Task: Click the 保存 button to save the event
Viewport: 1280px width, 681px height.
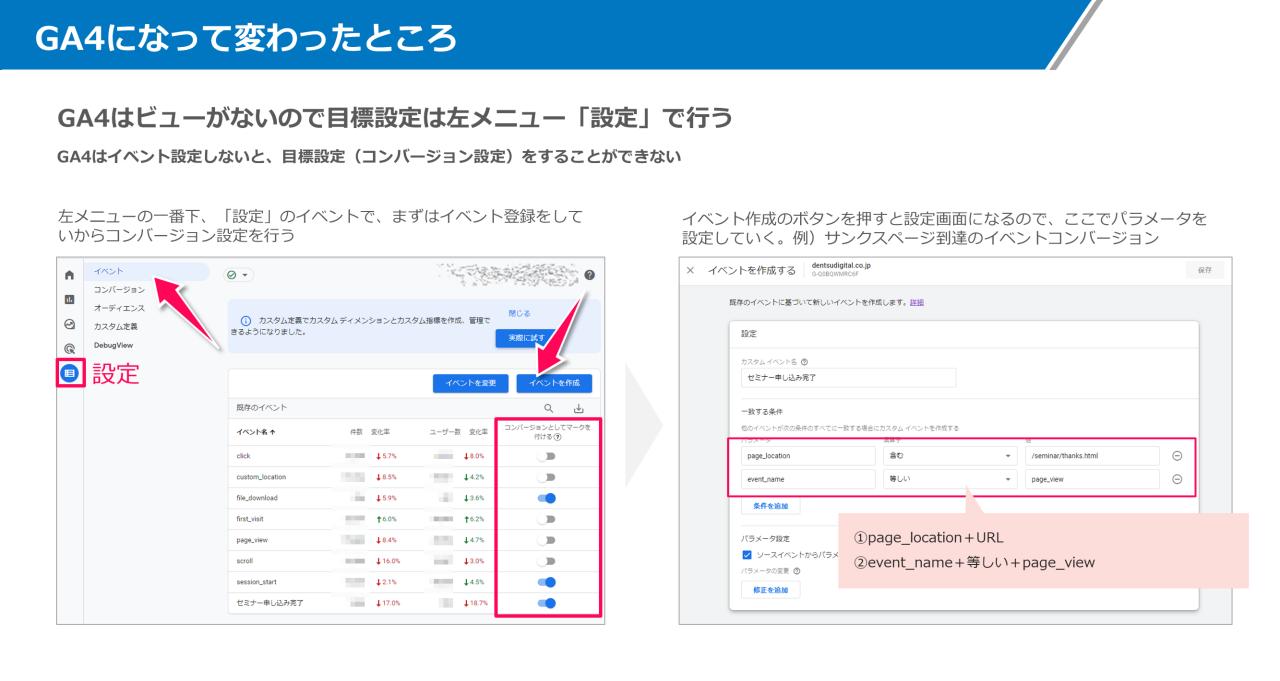Action: (x=1207, y=270)
